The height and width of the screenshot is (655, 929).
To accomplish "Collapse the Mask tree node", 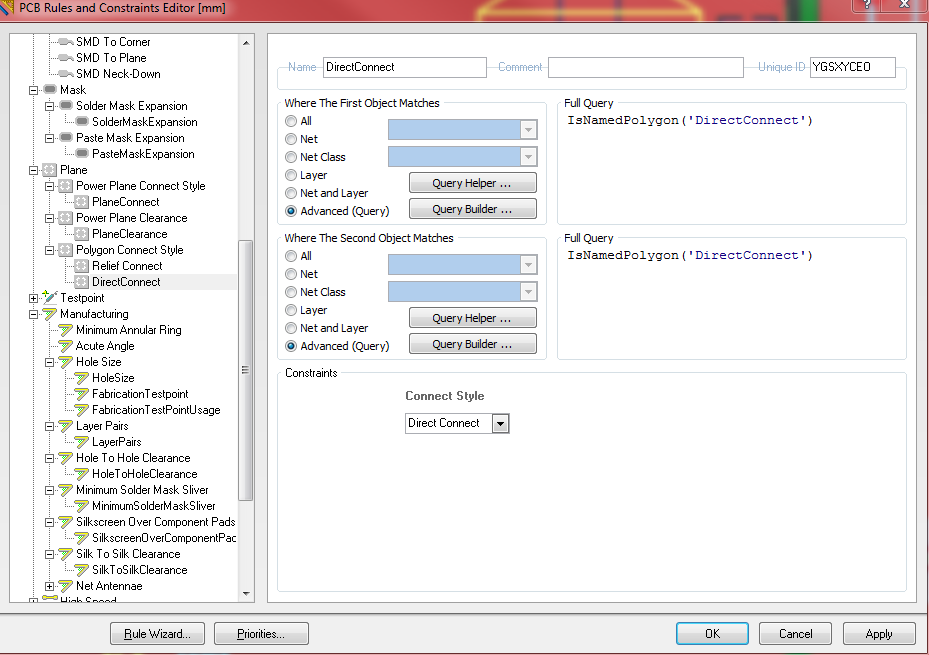I will coord(34,90).
